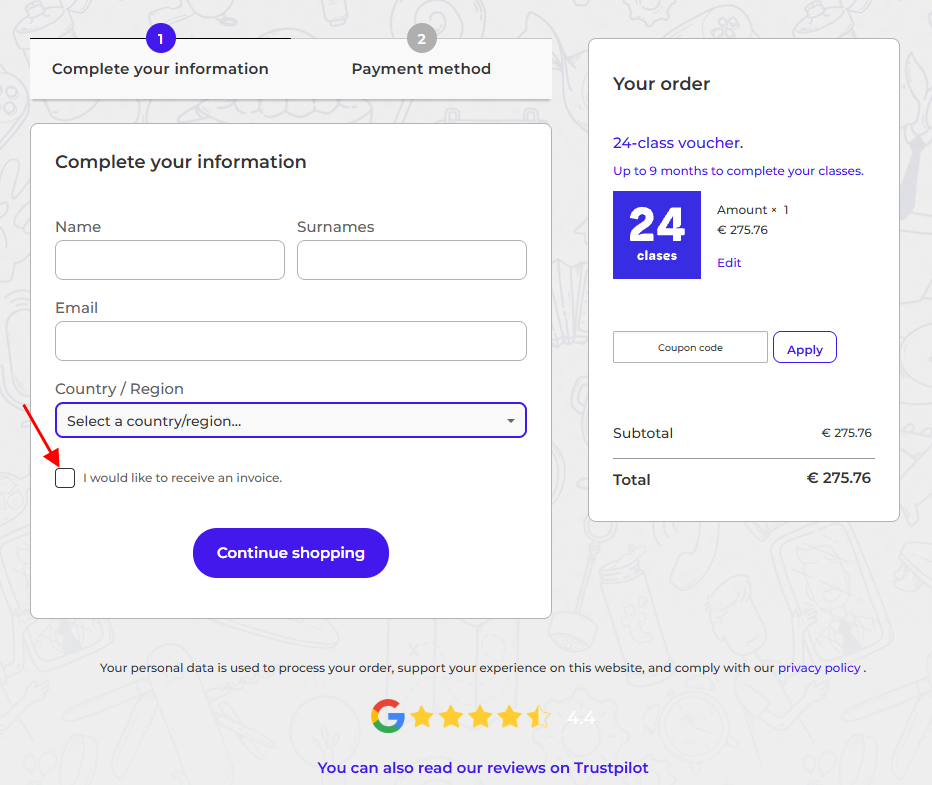Viewport: 932px width, 785px height.
Task: Open the Trustpilot reviews link
Action: pyautogui.click(x=483, y=768)
